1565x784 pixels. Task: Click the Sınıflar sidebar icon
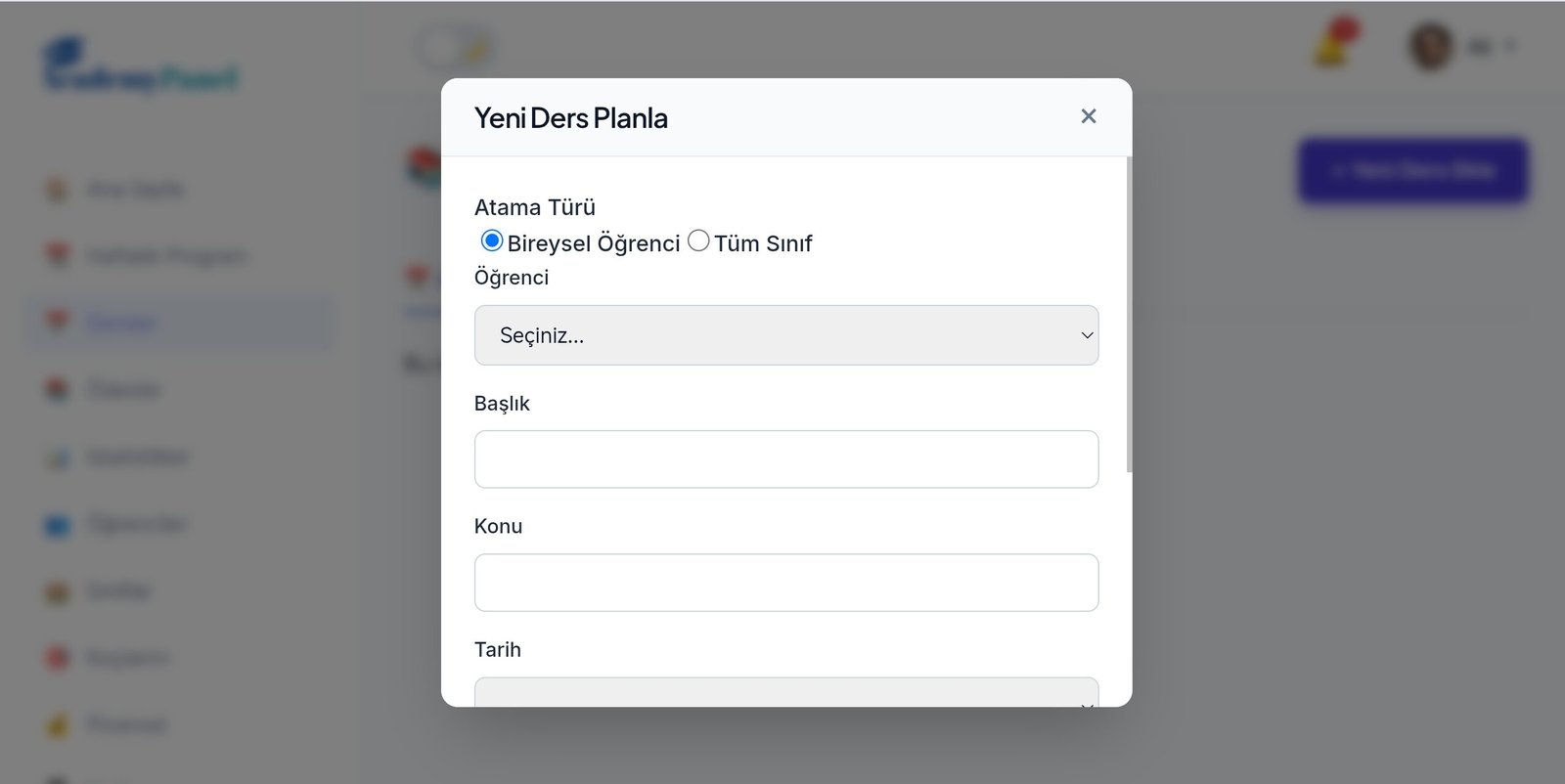(58, 591)
